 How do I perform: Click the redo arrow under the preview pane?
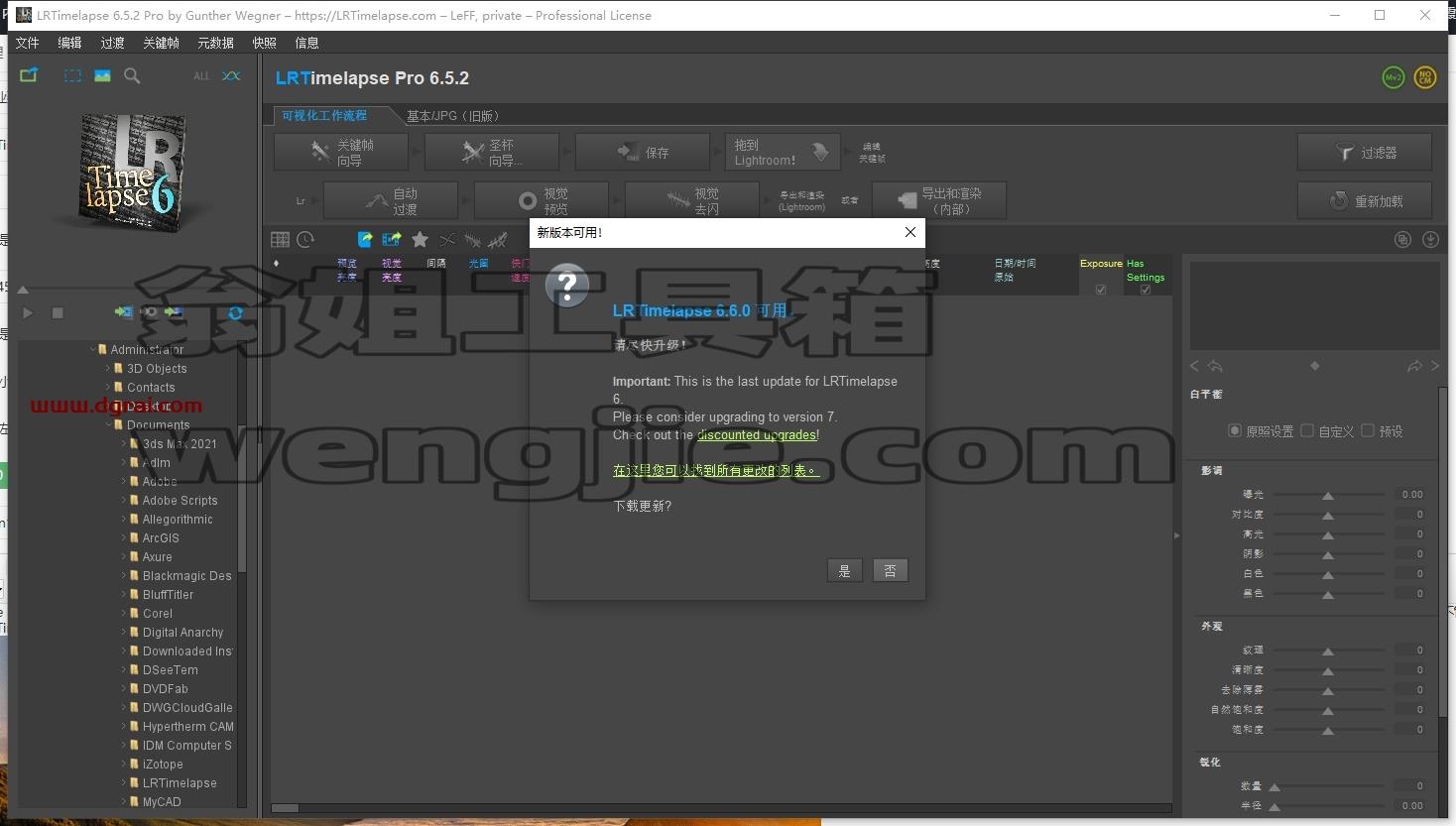[x=1414, y=366]
